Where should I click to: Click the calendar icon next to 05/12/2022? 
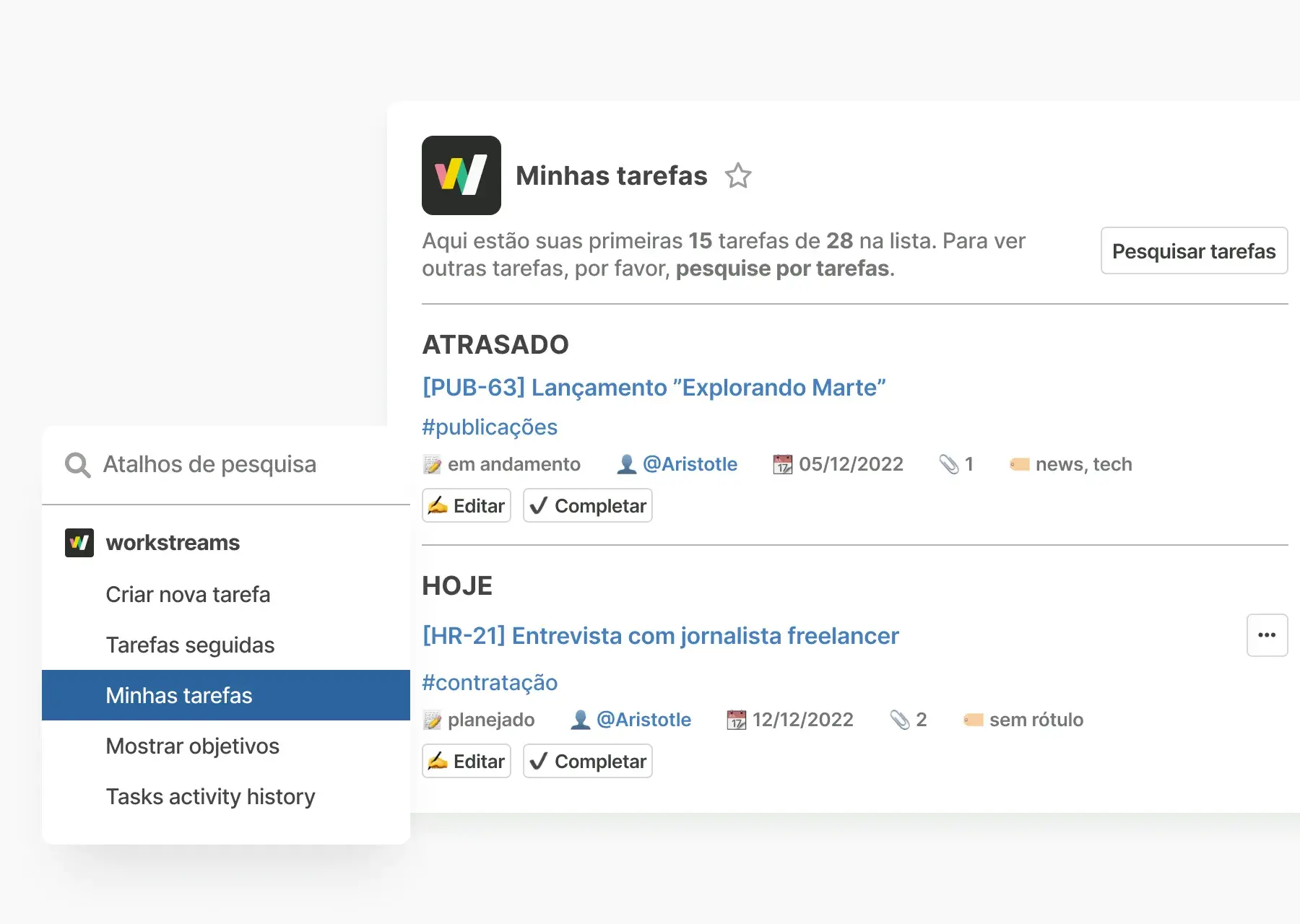[x=782, y=464]
